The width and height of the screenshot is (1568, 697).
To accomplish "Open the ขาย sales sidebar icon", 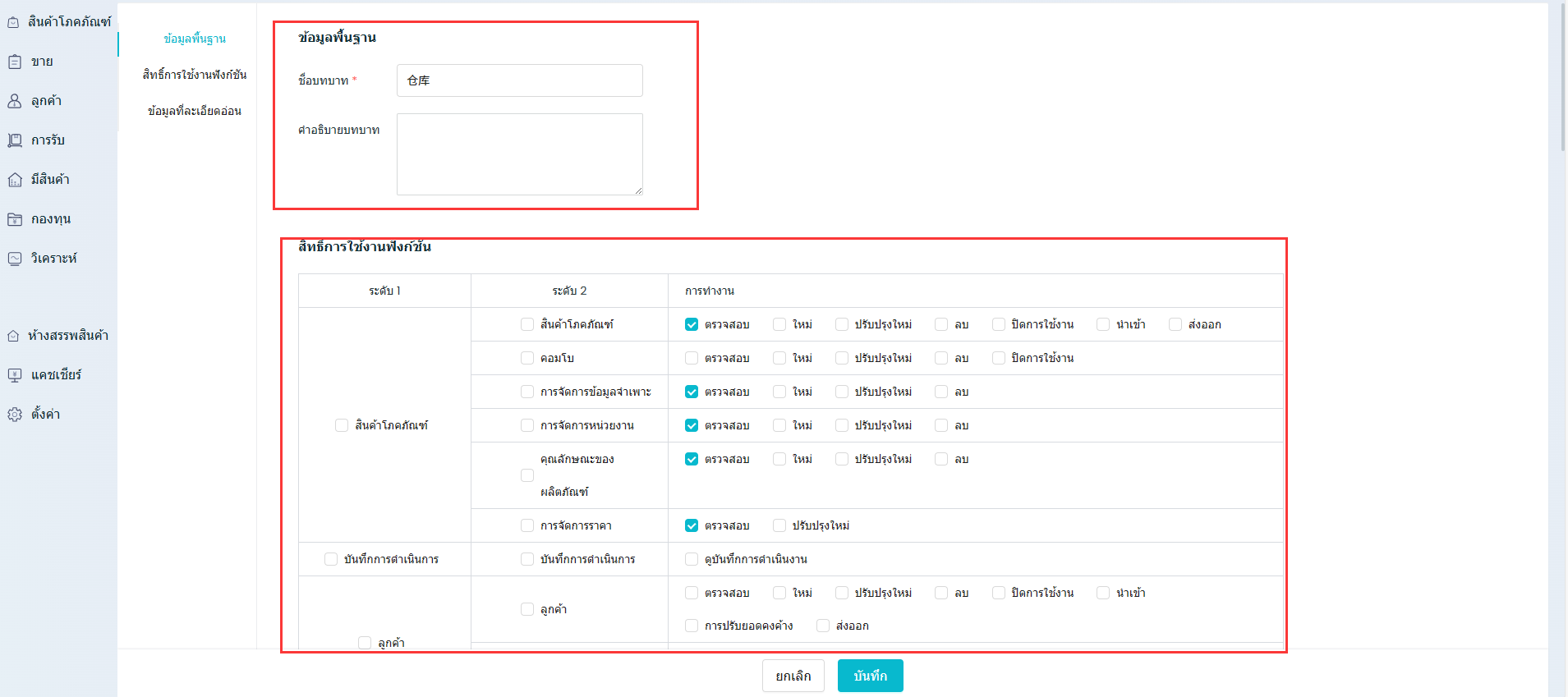I will click(15, 62).
